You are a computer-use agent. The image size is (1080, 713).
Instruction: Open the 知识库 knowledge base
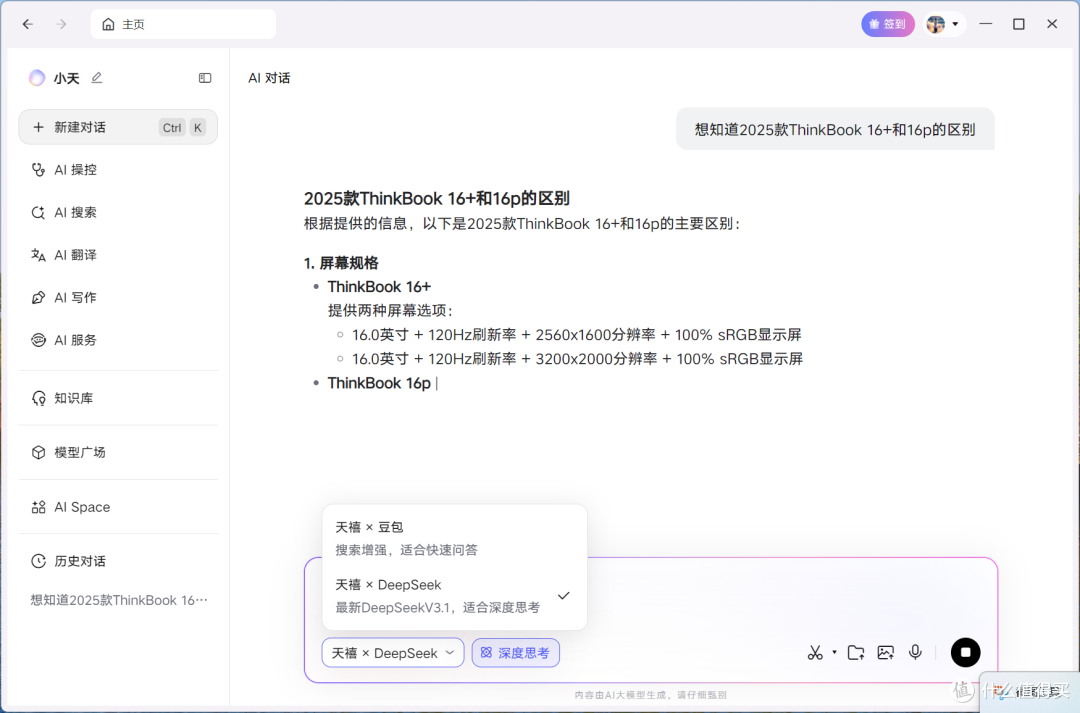pos(118,398)
